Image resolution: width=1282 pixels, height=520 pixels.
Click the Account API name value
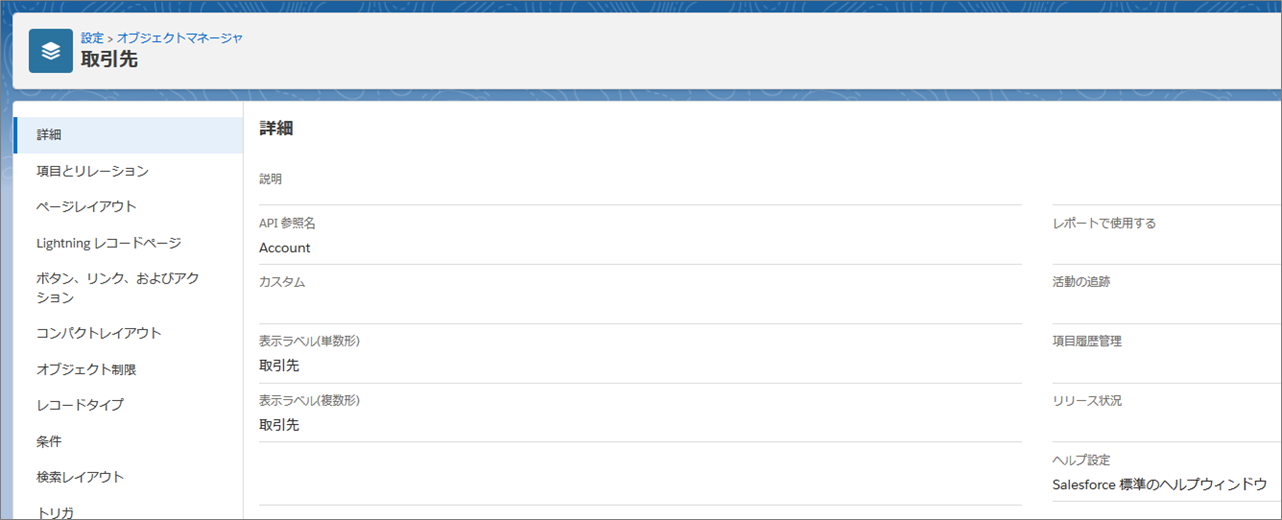pos(285,248)
